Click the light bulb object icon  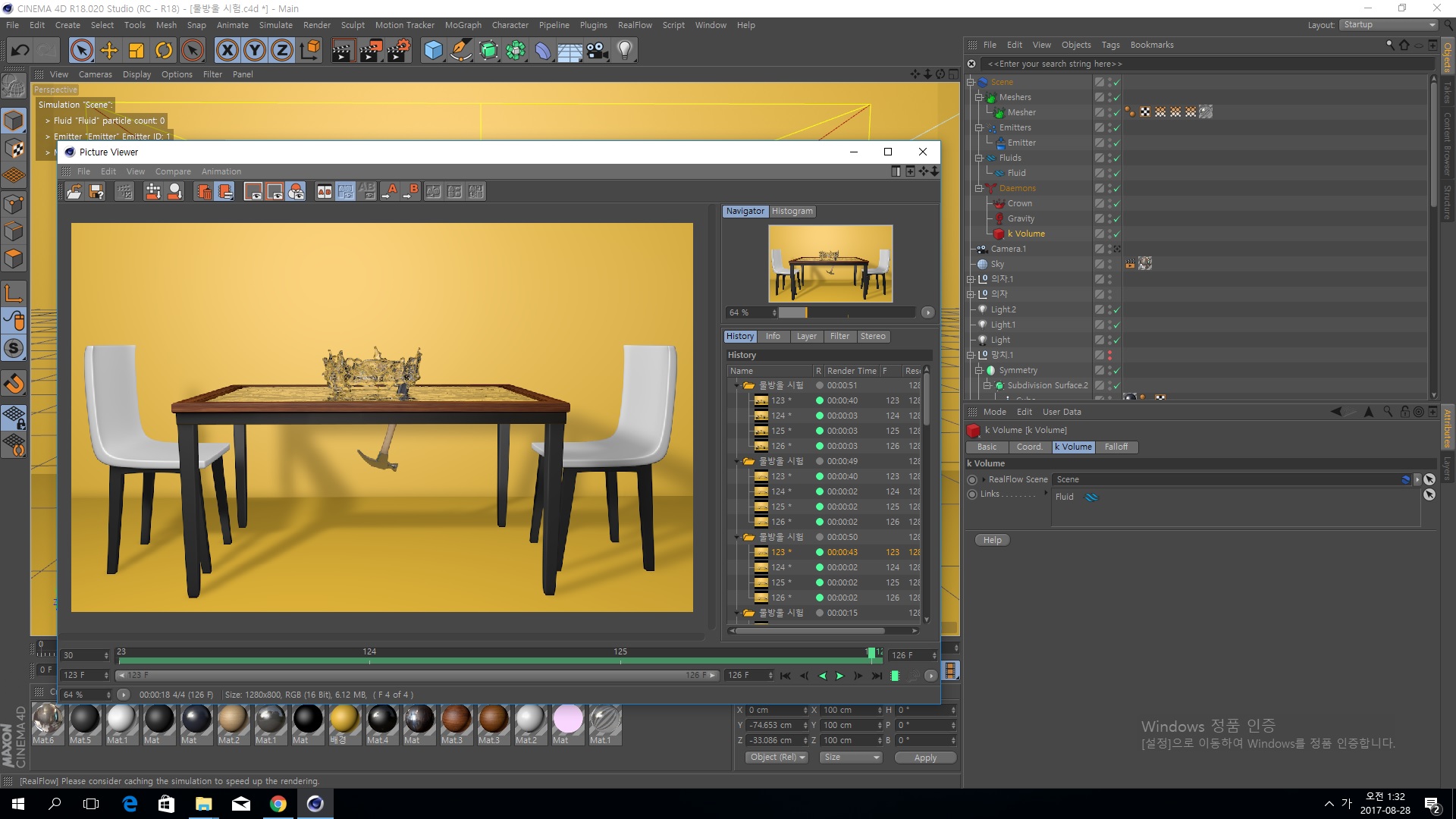click(624, 51)
